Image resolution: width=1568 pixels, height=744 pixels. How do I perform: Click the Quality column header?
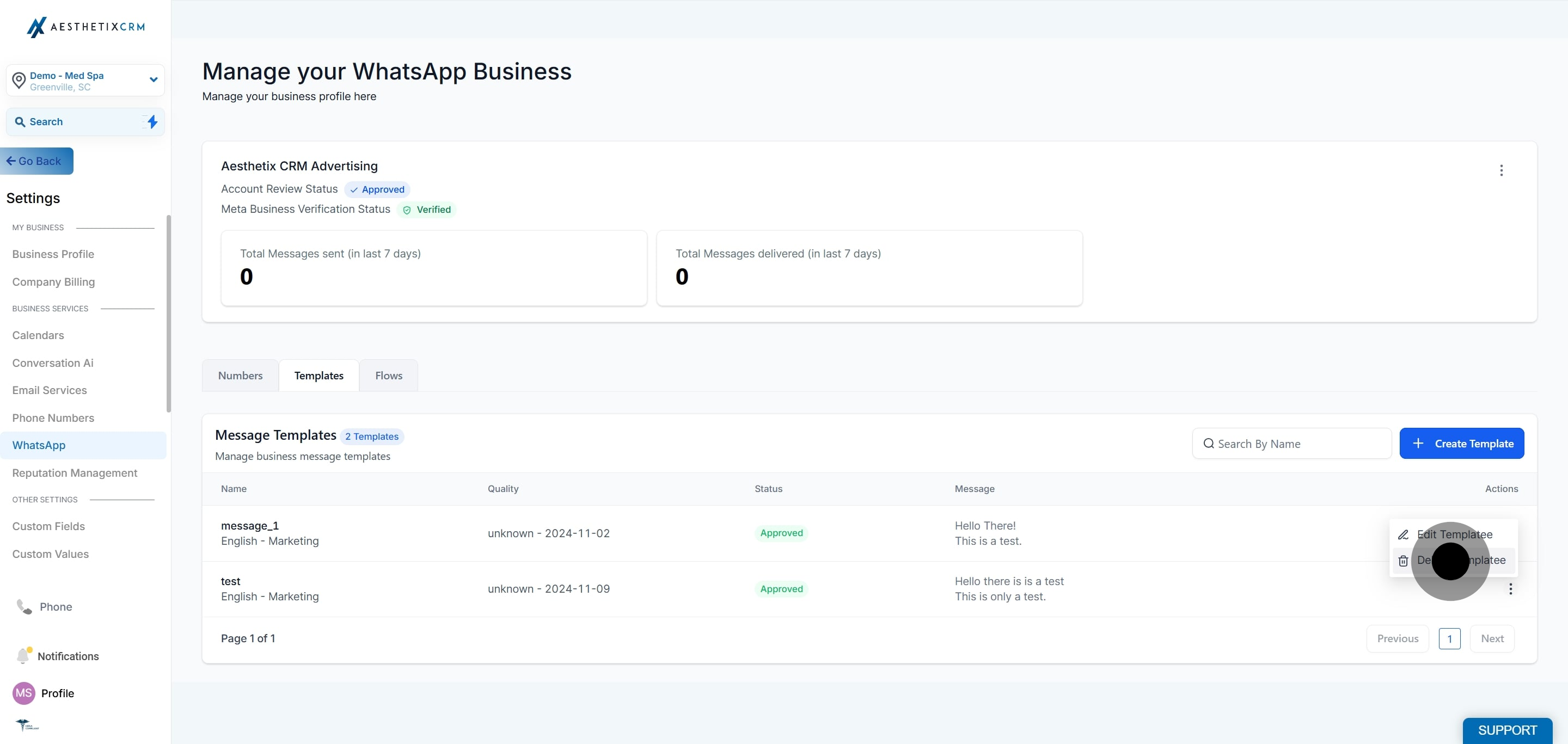[503, 489]
